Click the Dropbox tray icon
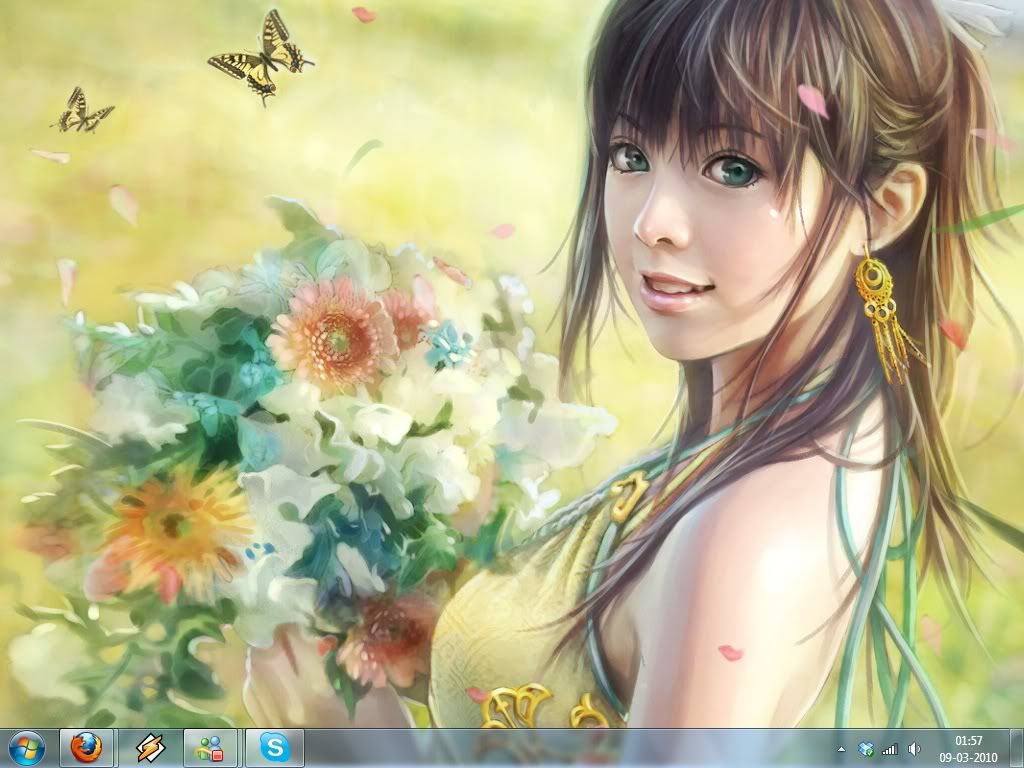 (866, 749)
